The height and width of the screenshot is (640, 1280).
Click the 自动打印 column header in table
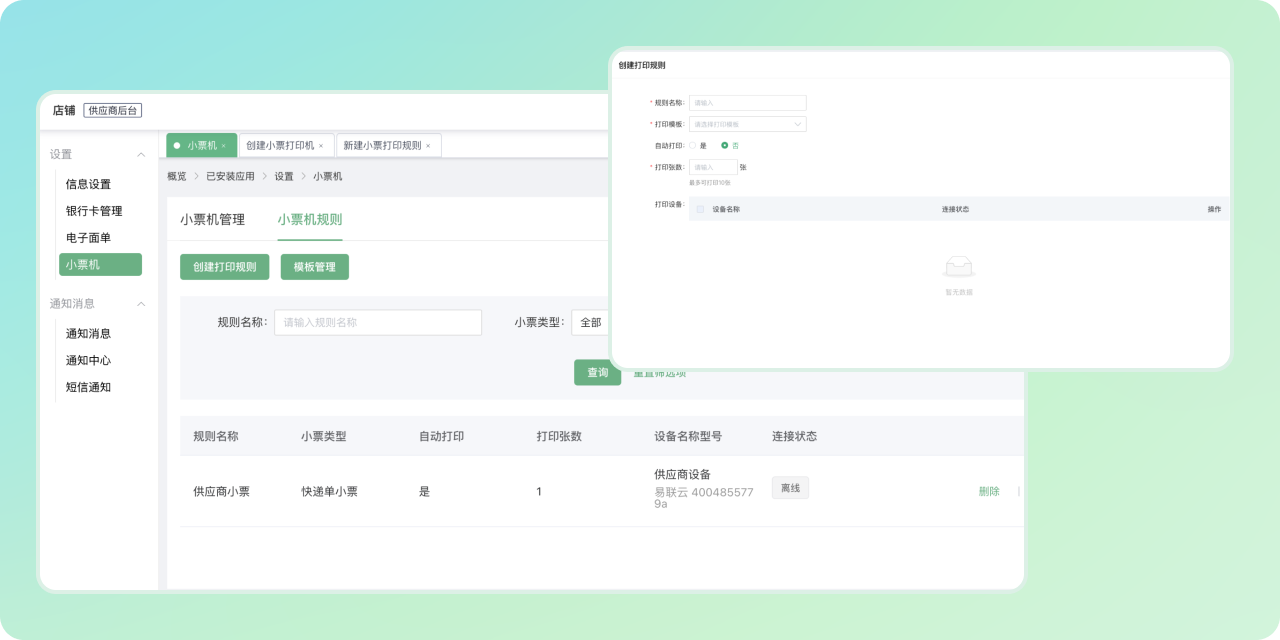pyautogui.click(x=441, y=436)
